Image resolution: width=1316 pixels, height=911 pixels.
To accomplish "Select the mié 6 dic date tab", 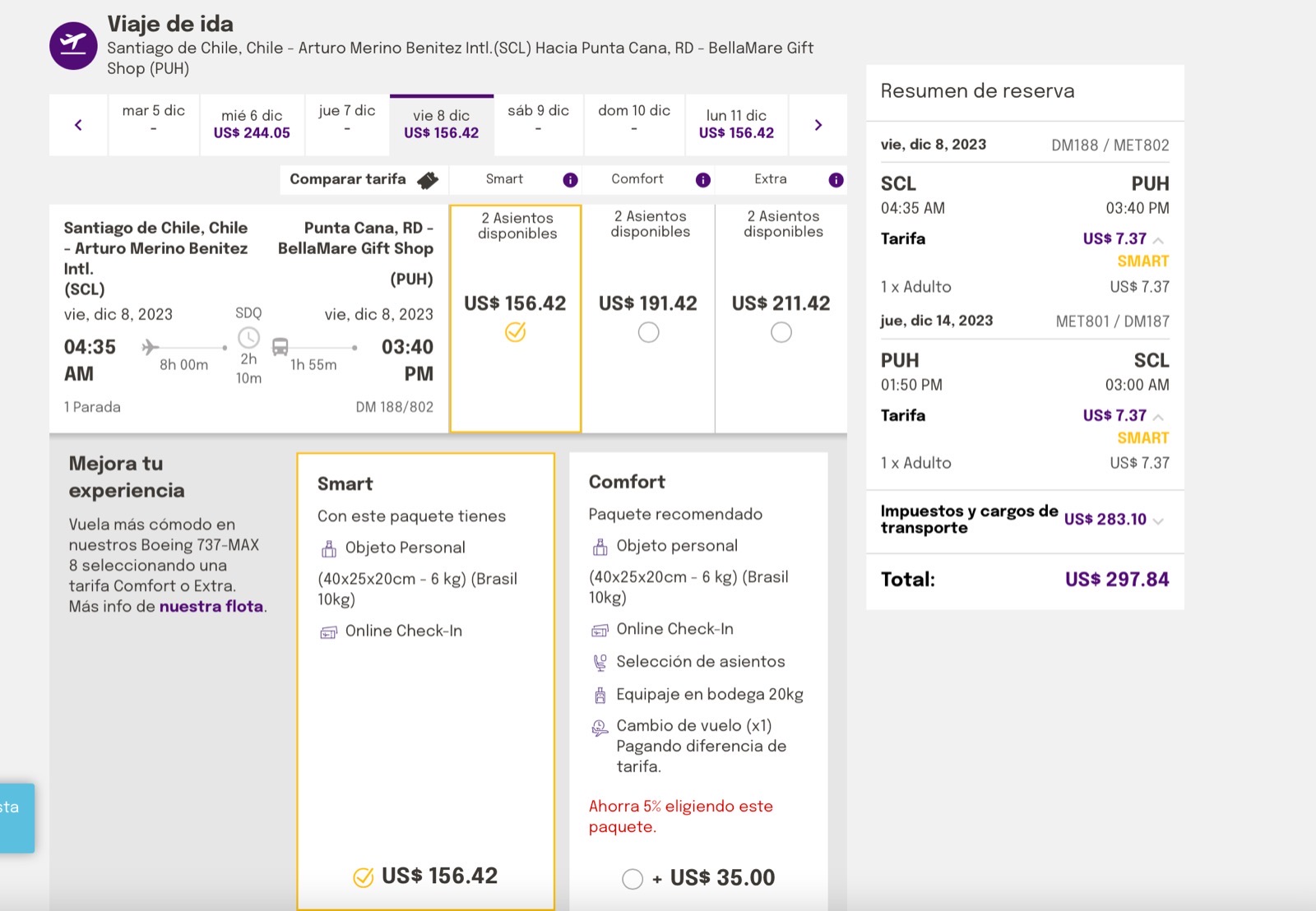I will click(x=252, y=125).
